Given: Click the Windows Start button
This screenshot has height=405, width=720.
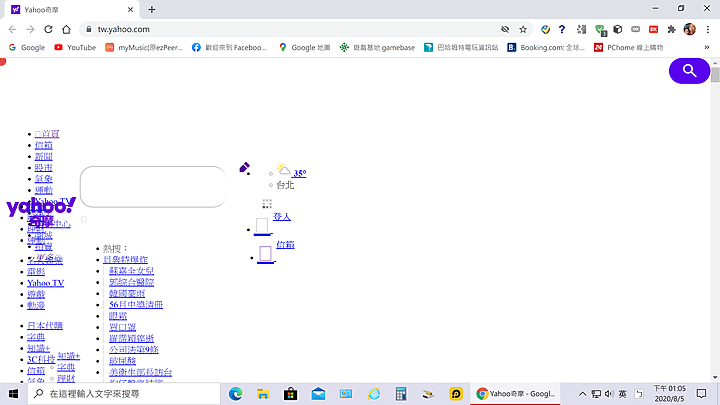Looking at the screenshot, I should [x=13, y=394].
